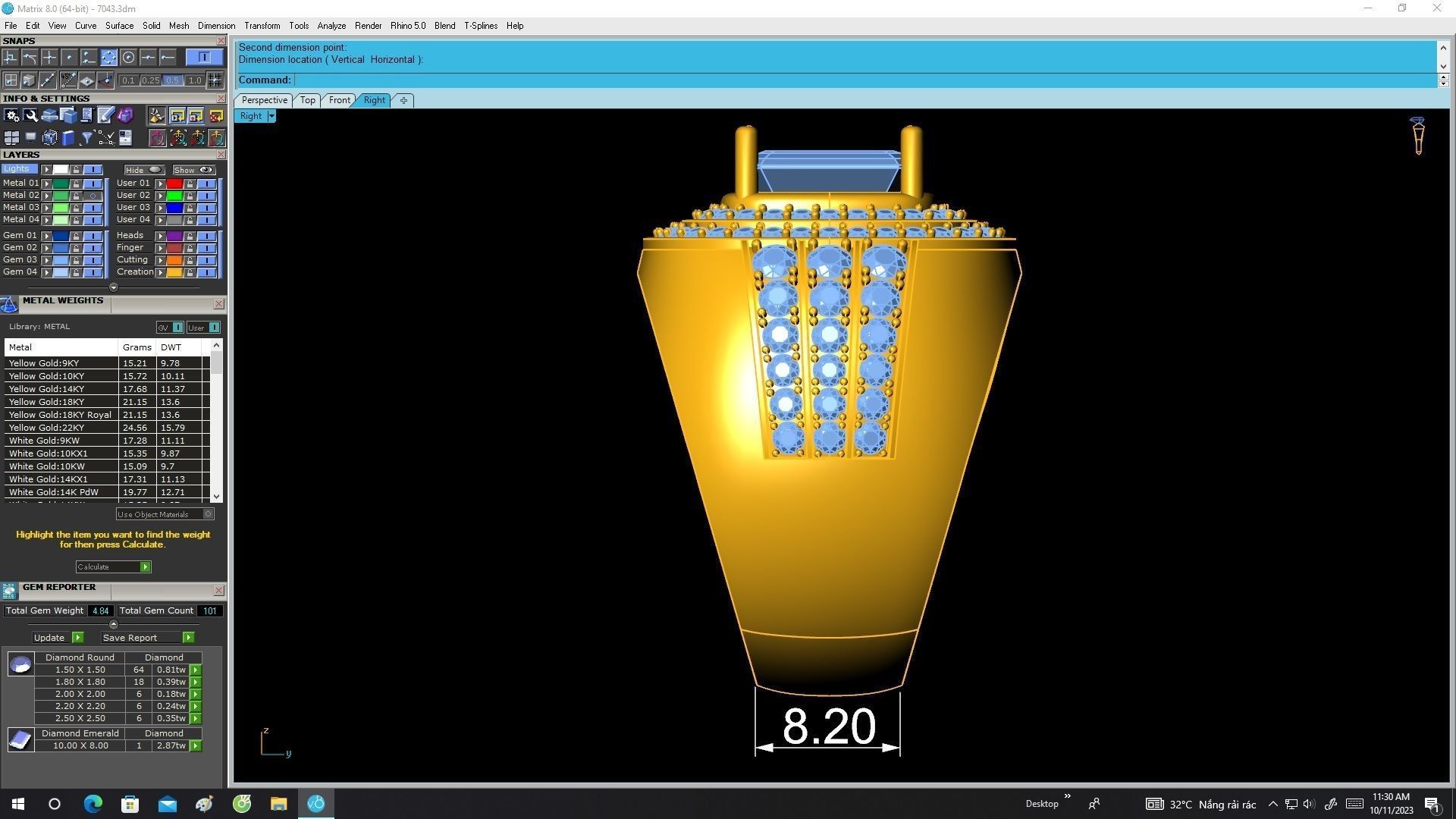This screenshot has height=819, width=1456.
Task: Open the Right viewport name dropdown
Action: click(x=271, y=116)
